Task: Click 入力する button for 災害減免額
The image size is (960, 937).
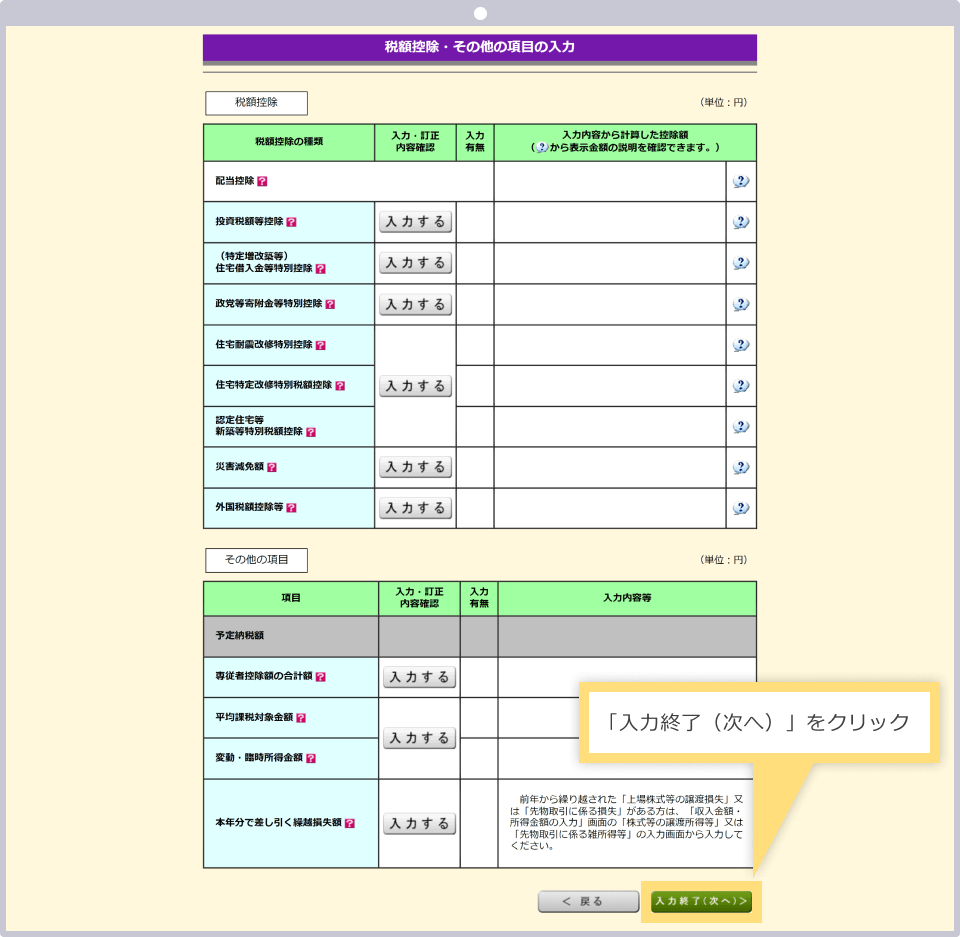Action: (x=416, y=467)
